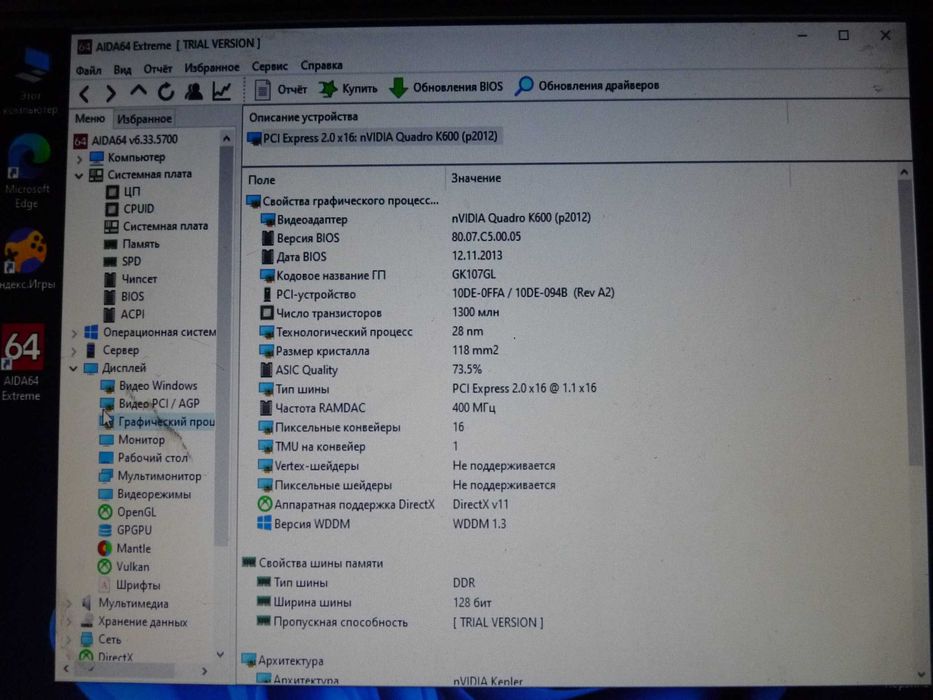
Task: Open Microsoft Edge desktop shortcut
Action: 27,172
